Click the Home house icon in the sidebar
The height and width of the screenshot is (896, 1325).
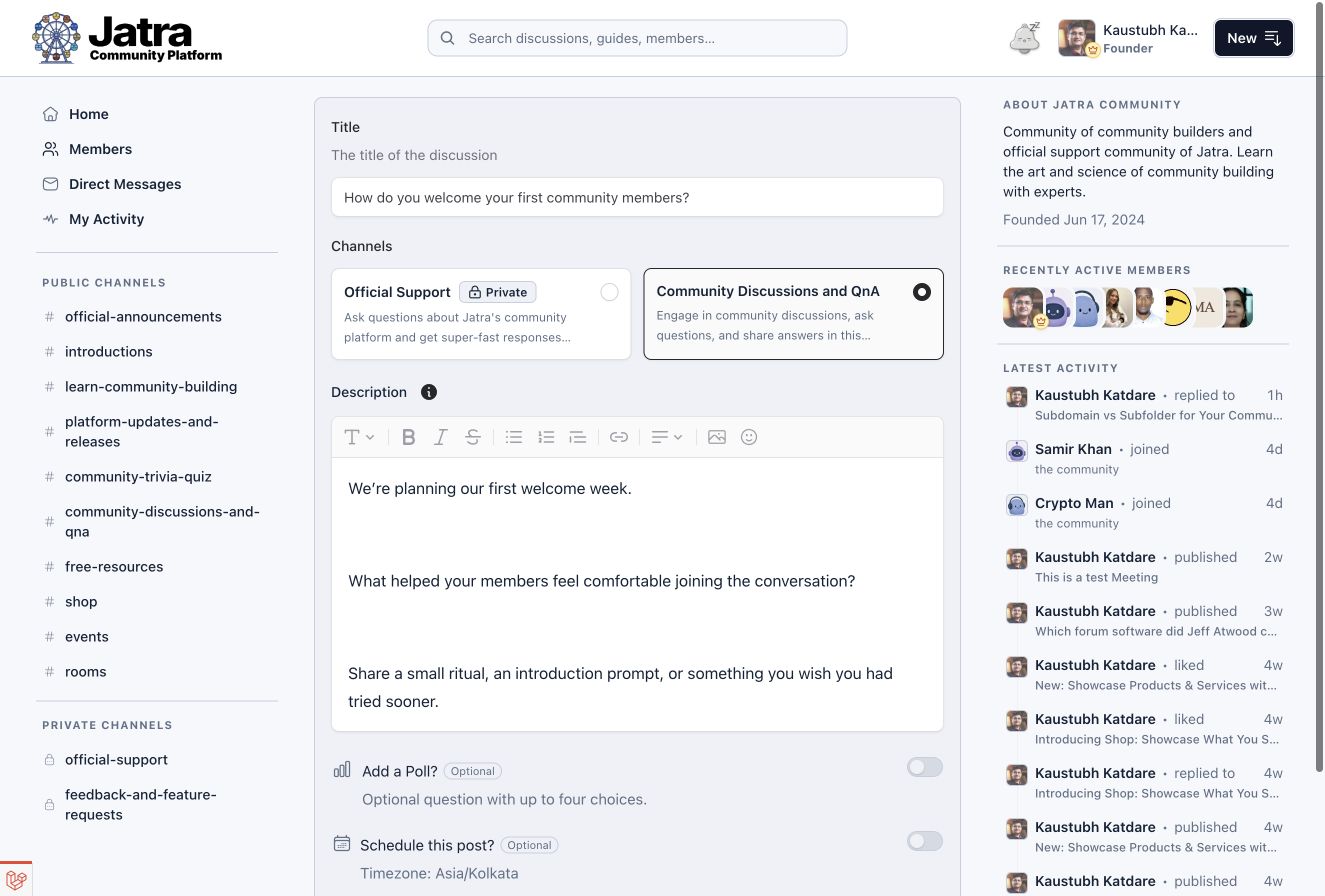[51, 114]
